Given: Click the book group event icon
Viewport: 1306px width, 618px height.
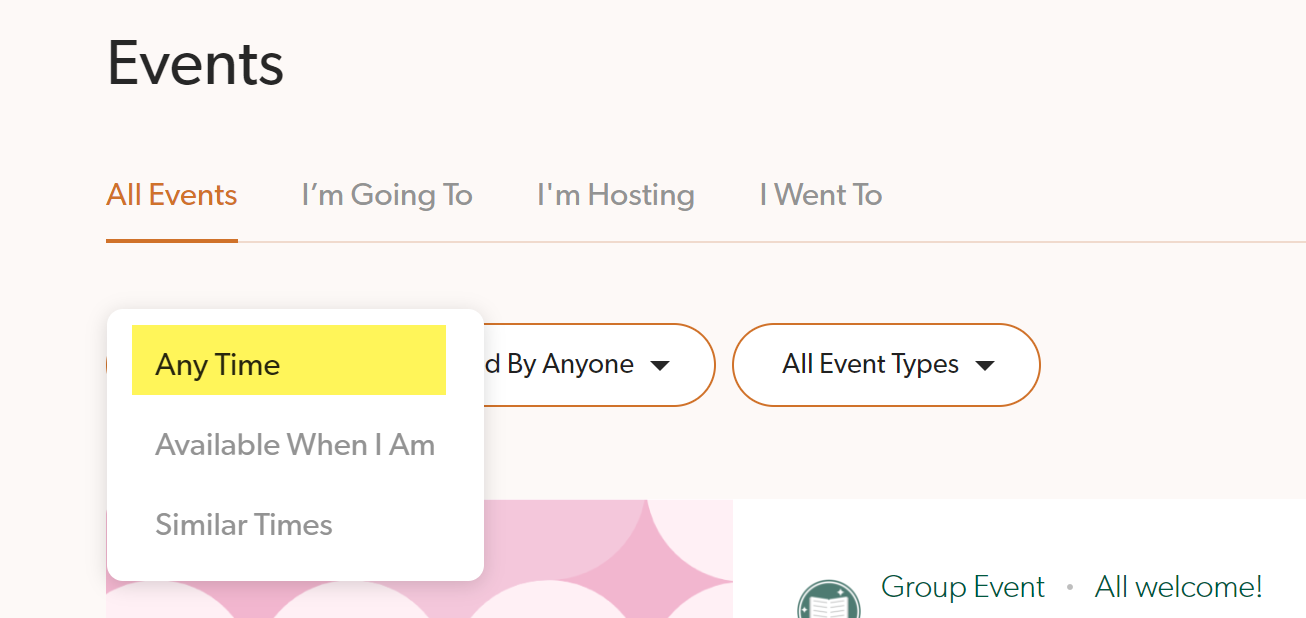Looking at the screenshot, I should 829,600.
